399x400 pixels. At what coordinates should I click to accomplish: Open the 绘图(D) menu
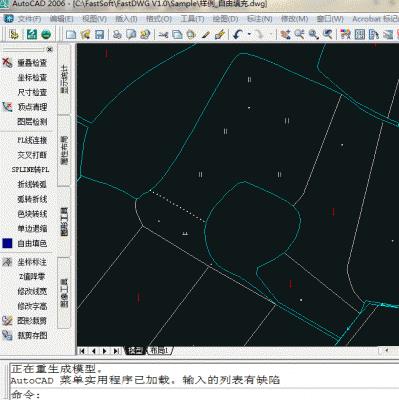[225, 19]
